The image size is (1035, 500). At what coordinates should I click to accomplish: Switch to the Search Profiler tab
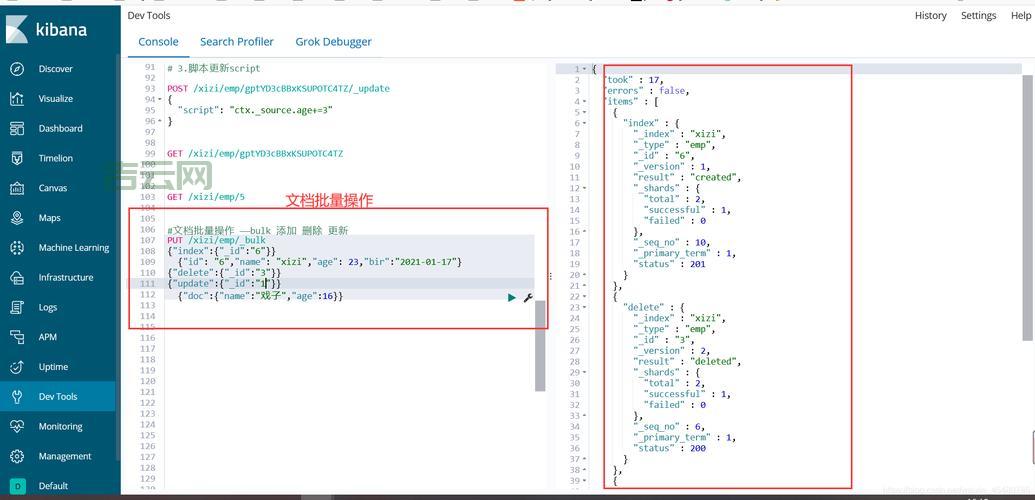[236, 42]
